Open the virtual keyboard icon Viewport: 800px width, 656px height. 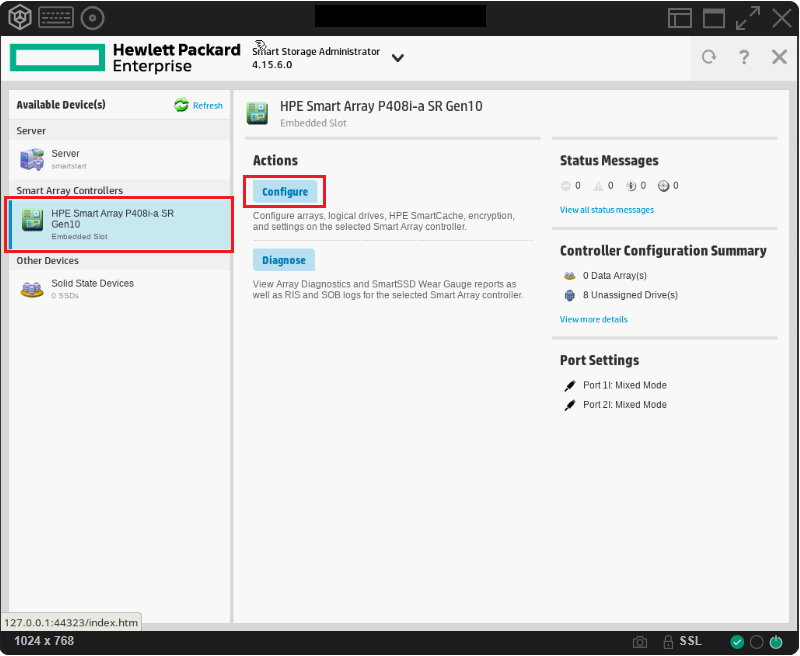pyautogui.click(x=56, y=18)
